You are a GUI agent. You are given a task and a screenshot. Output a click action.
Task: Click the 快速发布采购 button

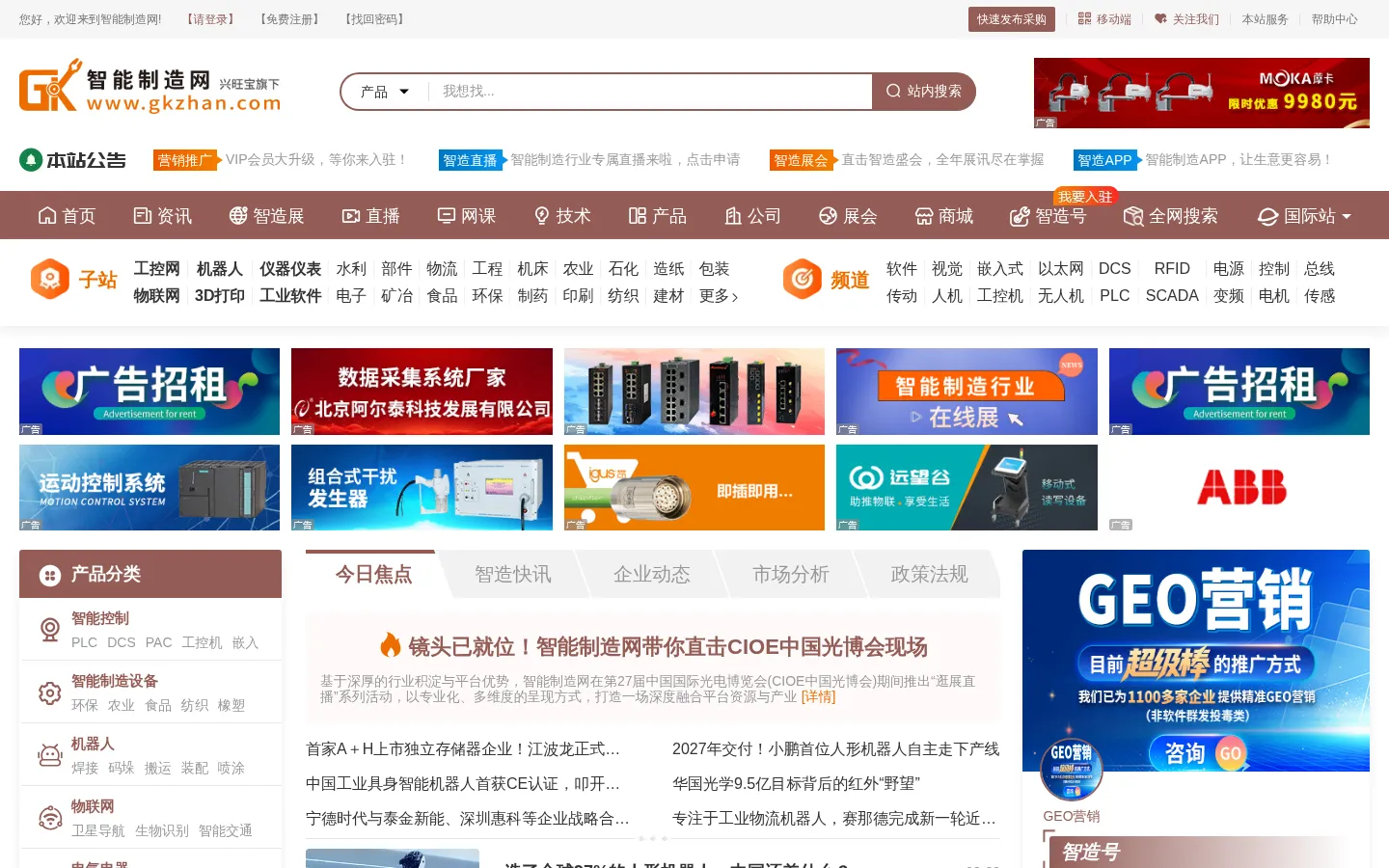click(x=1011, y=19)
